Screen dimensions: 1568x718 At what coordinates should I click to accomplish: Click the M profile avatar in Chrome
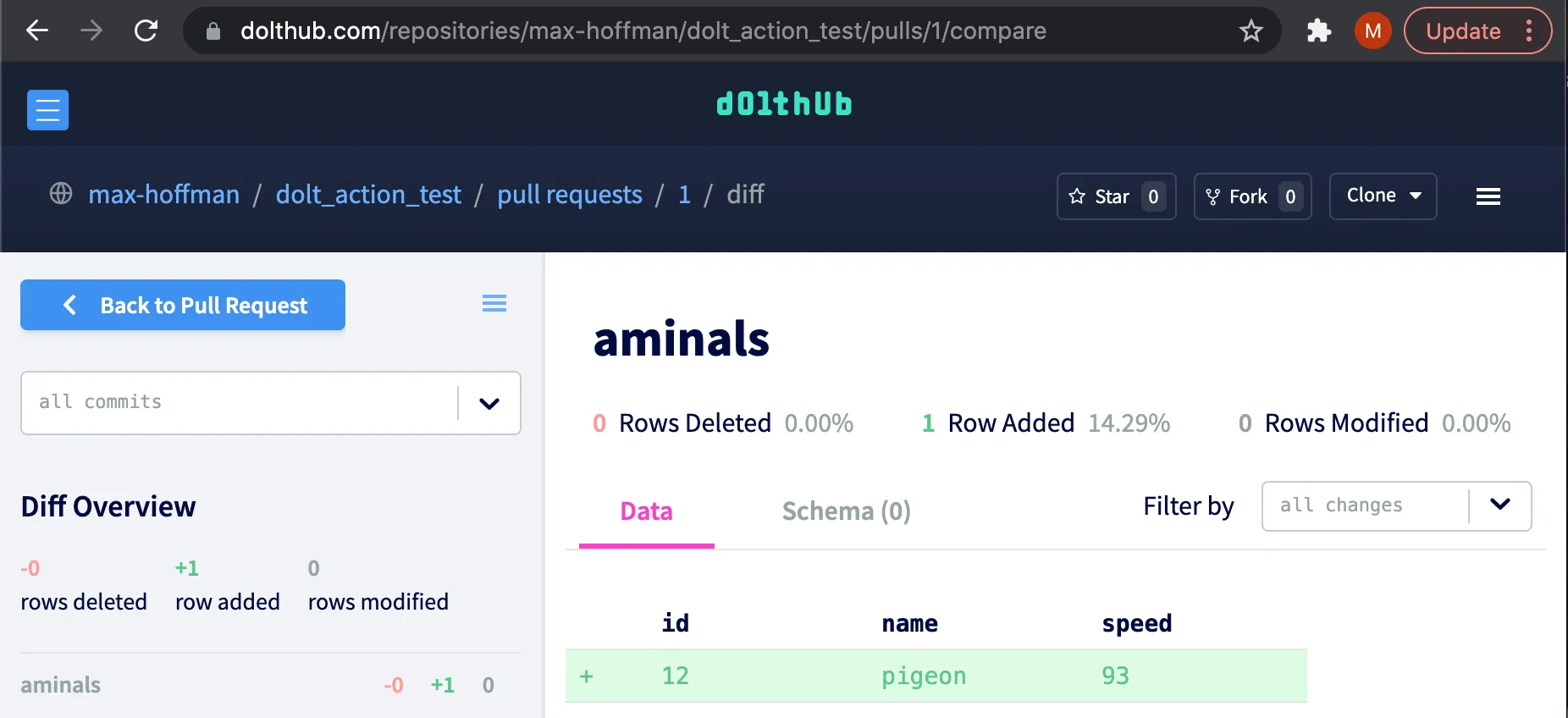point(1372,31)
